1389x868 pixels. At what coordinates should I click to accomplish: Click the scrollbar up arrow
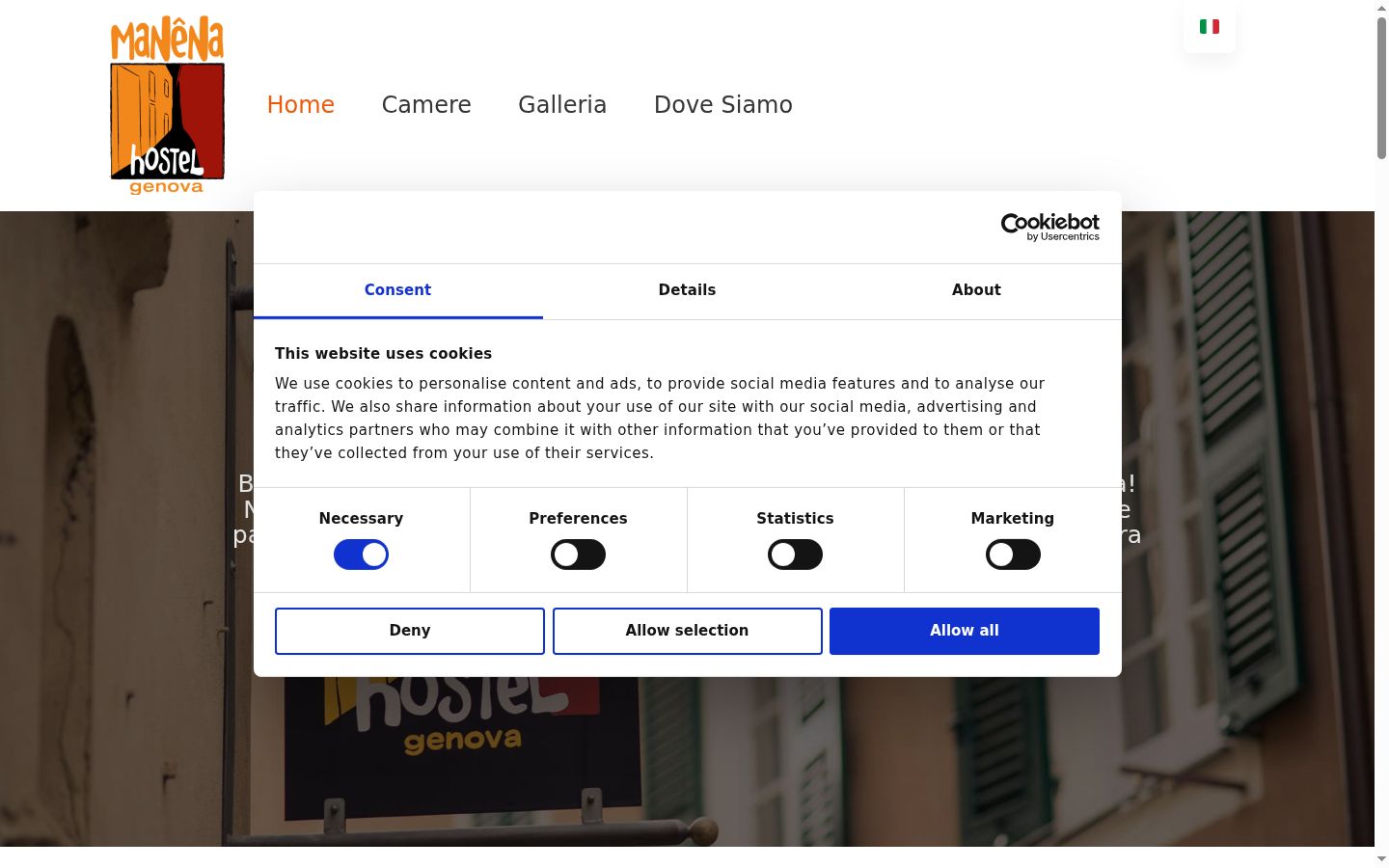point(1381,8)
